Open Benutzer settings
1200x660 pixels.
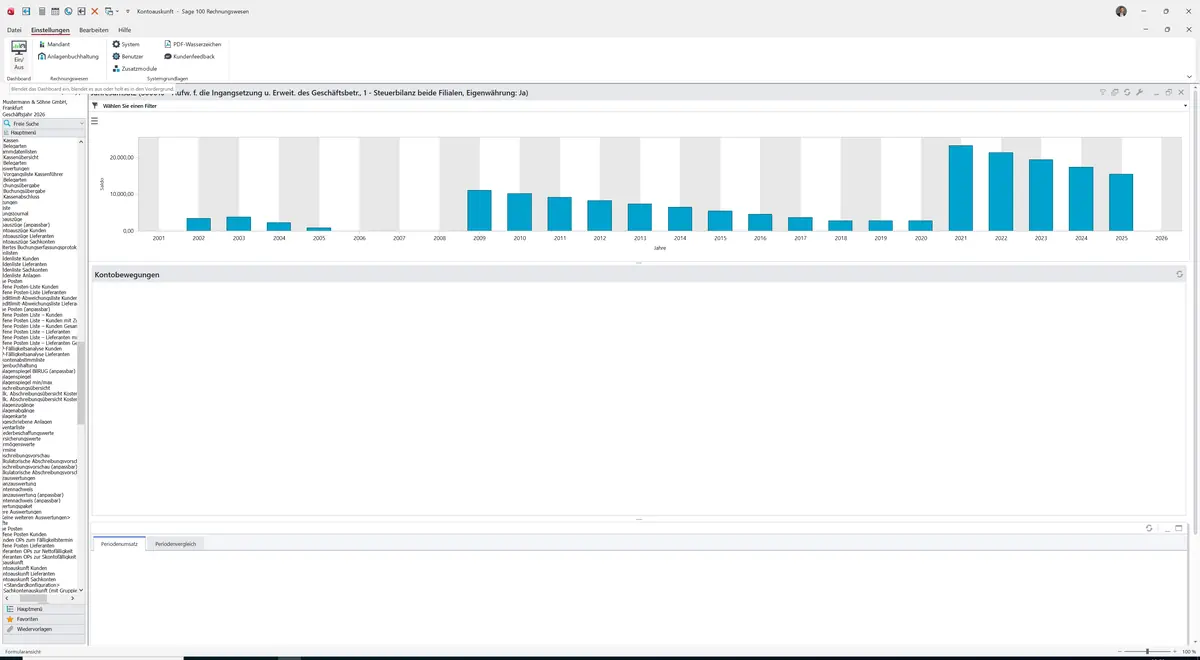coord(128,57)
